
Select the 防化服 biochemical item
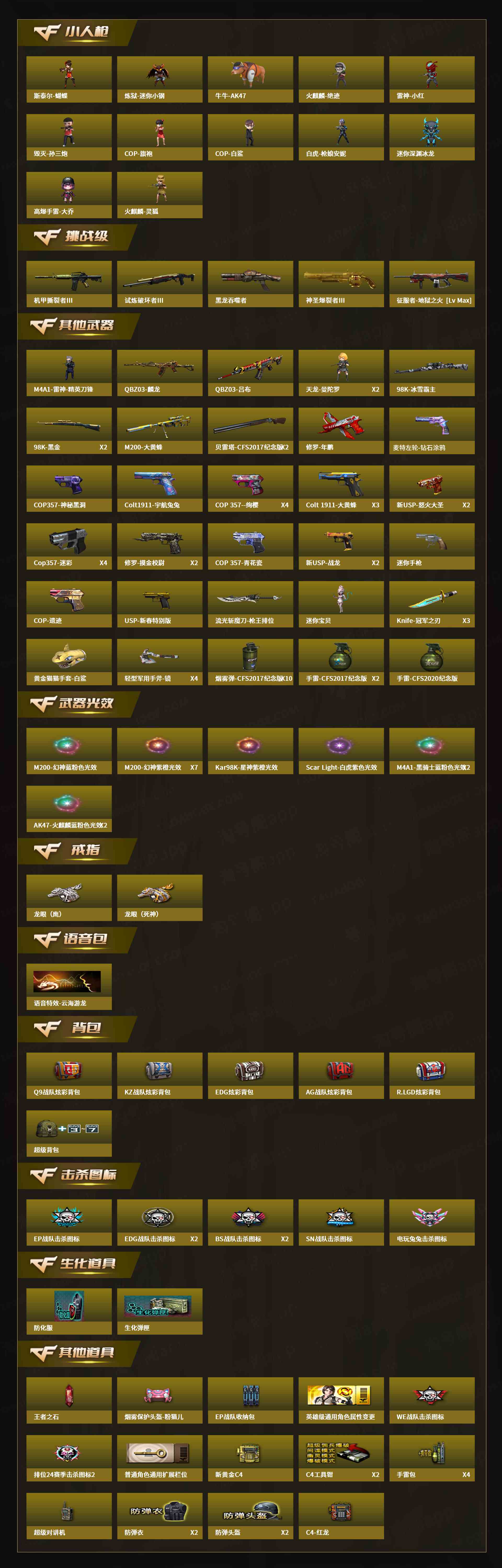(x=69, y=1311)
